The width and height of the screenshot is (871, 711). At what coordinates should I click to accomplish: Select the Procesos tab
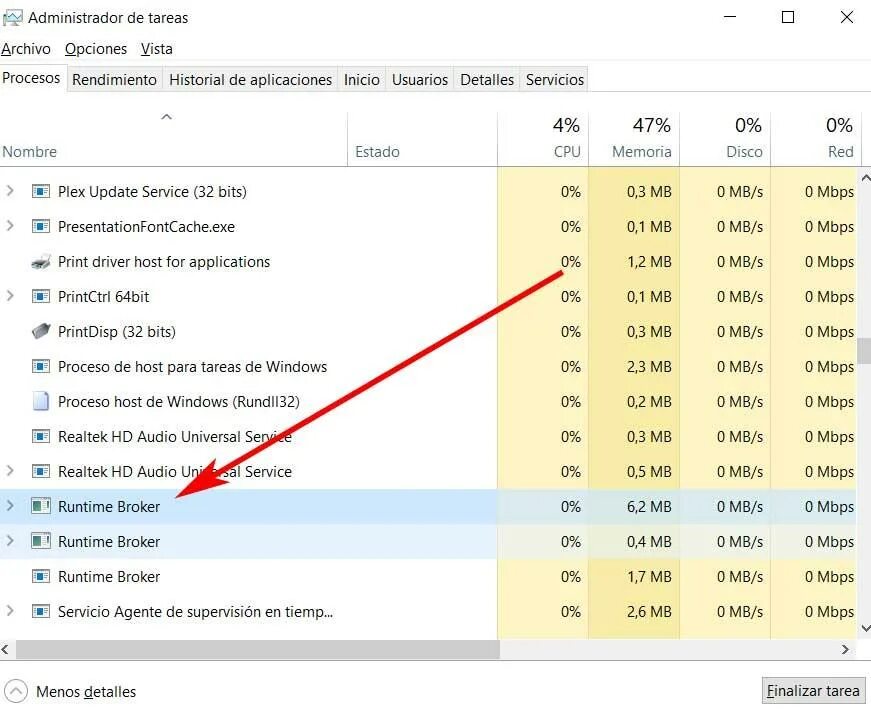(x=31, y=78)
